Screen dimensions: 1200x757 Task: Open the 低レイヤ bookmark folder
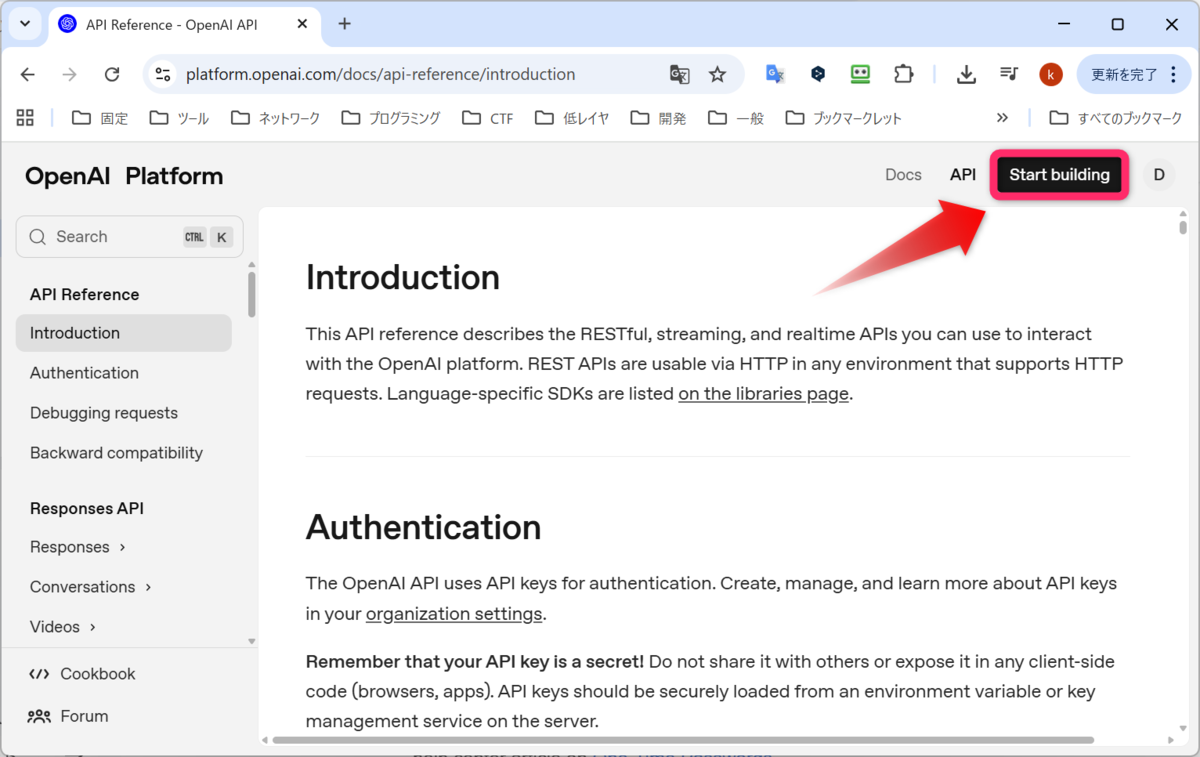572,118
